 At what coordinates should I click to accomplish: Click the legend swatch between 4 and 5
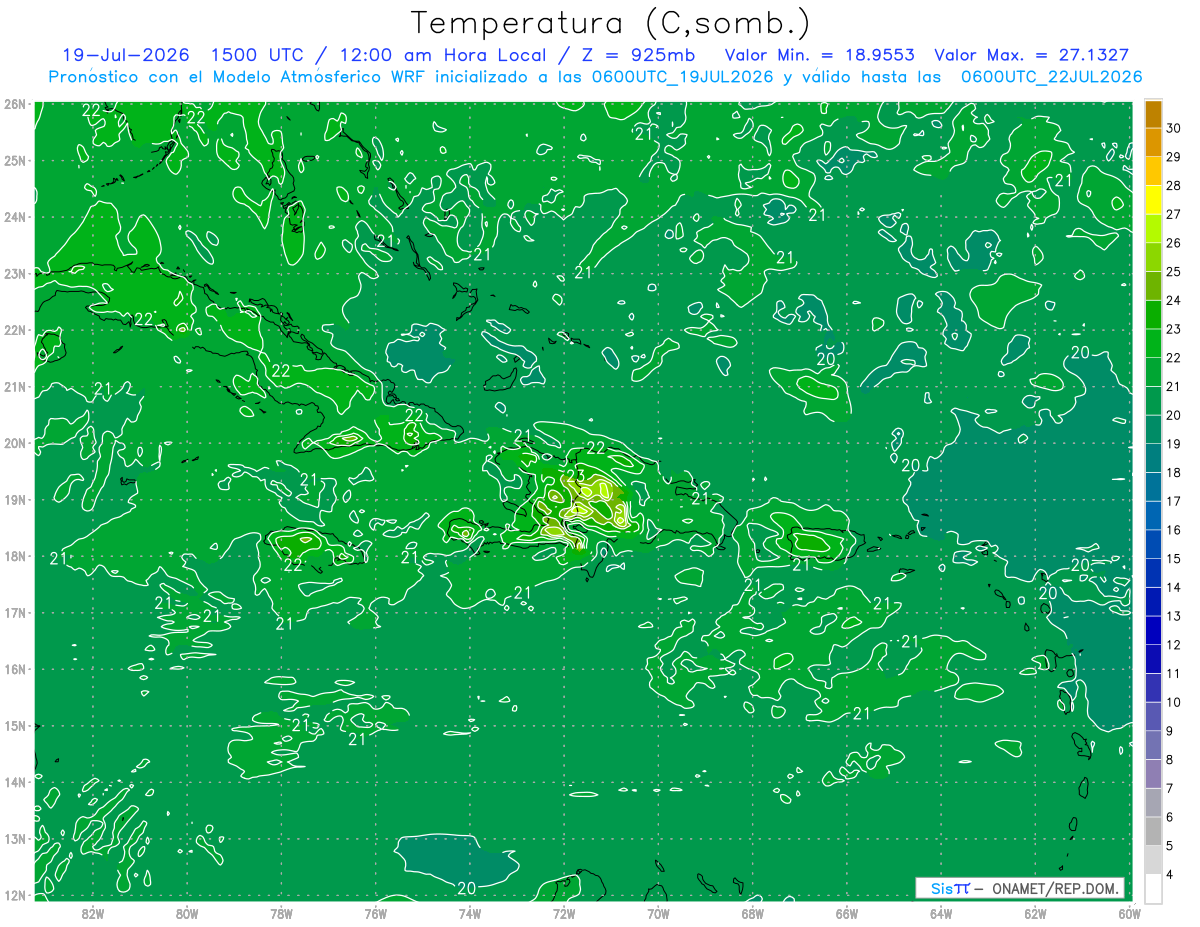1153,859
